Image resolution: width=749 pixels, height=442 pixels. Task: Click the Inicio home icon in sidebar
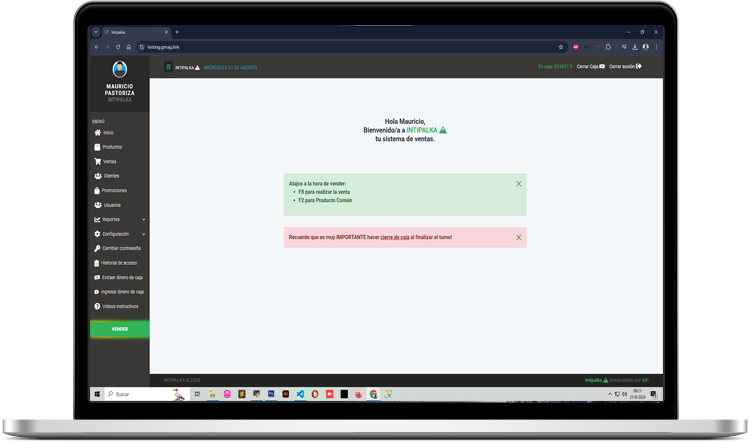97,132
